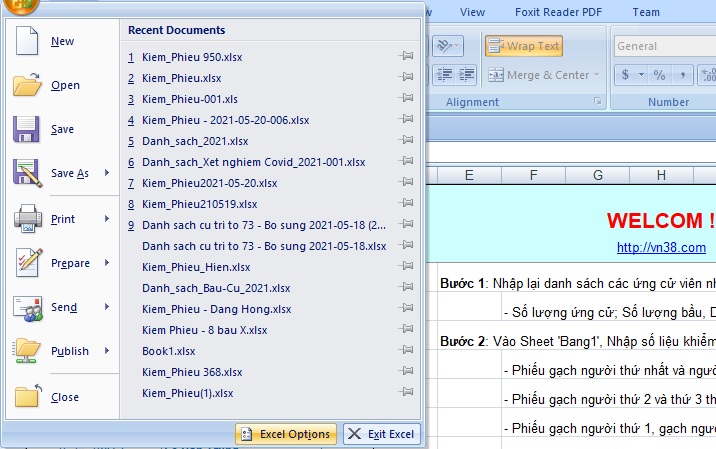Apply Percent Style number format
This screenshot has width=716, height=449.
[659, 75]
